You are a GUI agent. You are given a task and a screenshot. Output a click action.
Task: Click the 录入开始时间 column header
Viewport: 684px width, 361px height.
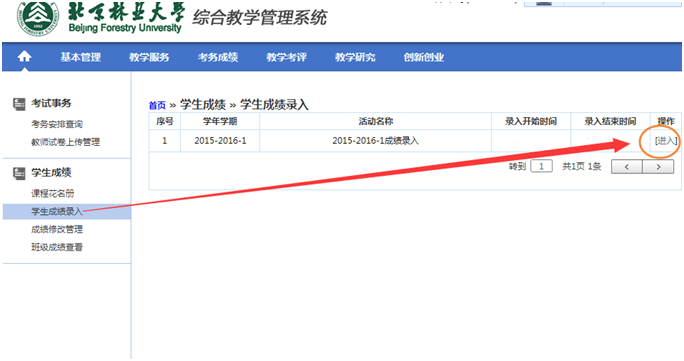(x=531, y=121)
